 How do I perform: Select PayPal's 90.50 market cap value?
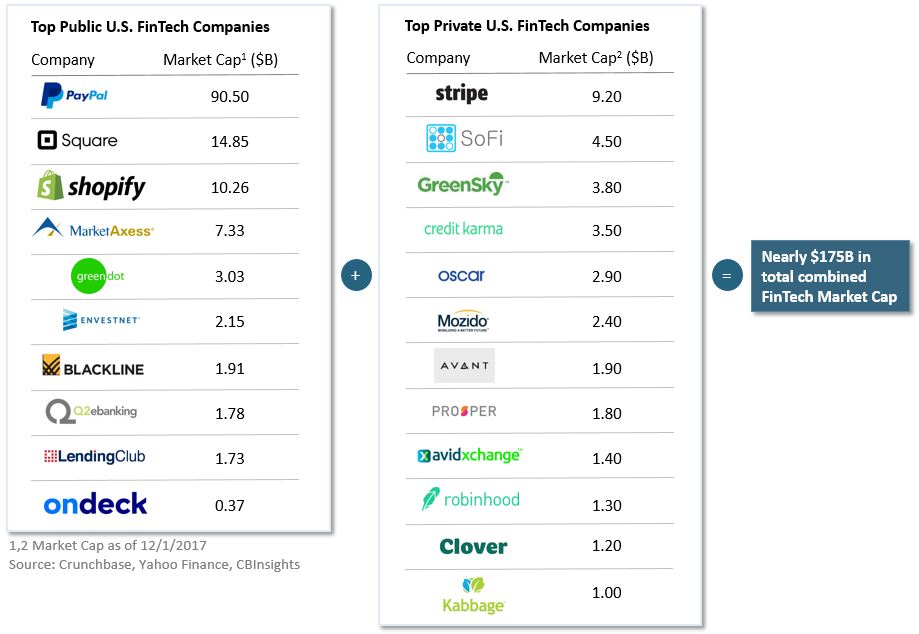pyautogui.click(x=230, y=96)
